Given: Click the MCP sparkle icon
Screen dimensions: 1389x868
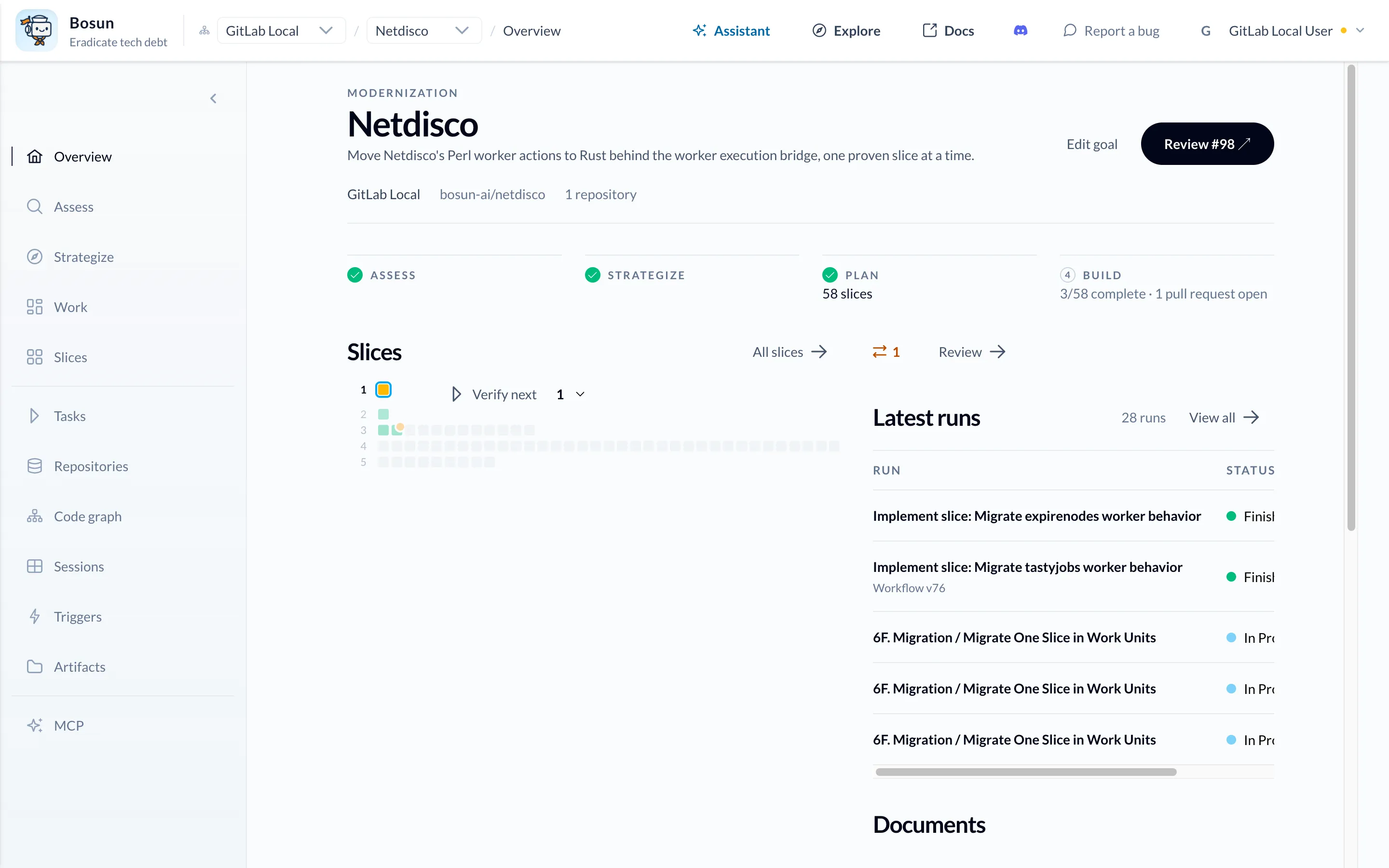Looking at the screenshot, I should point(34,725).
